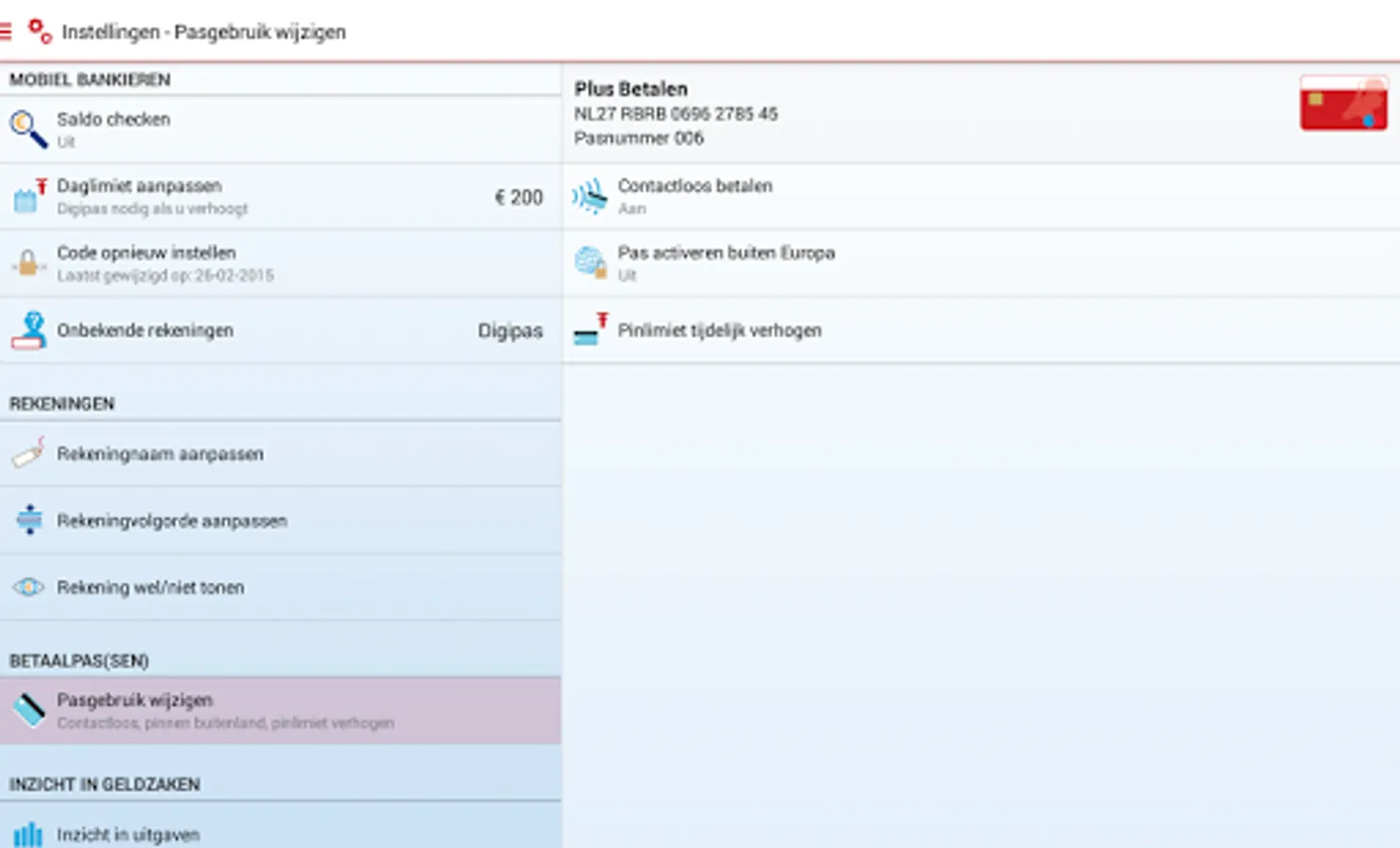The image size is (1400, 848).
Task: Select Rekeningnaam aanpassen
Action: click(x=281, y=453)
